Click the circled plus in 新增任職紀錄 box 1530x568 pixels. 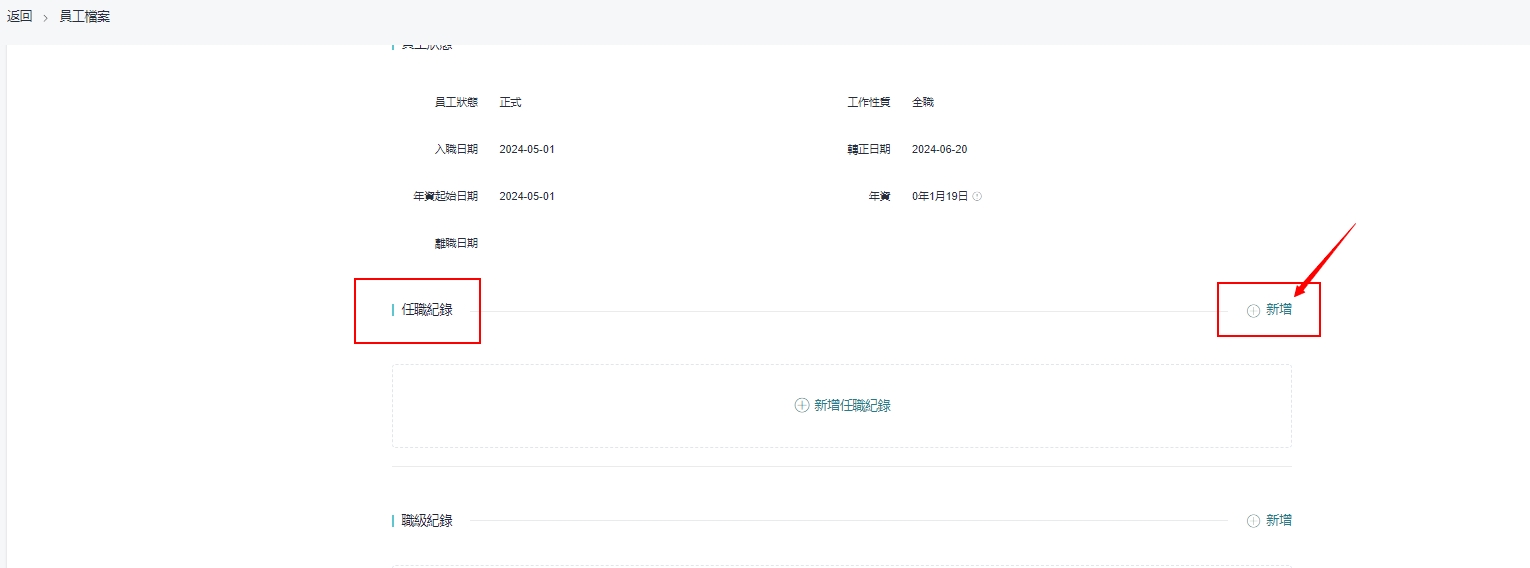click(x=801, y=405)
